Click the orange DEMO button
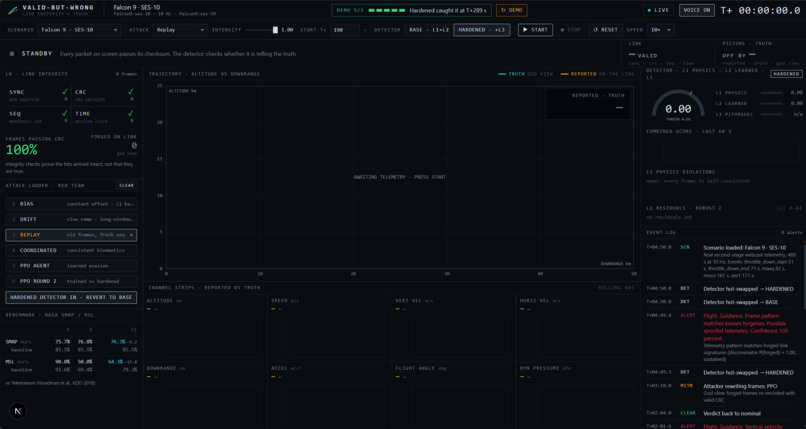This screenshot has height=429, width=806. coord(511,10)
